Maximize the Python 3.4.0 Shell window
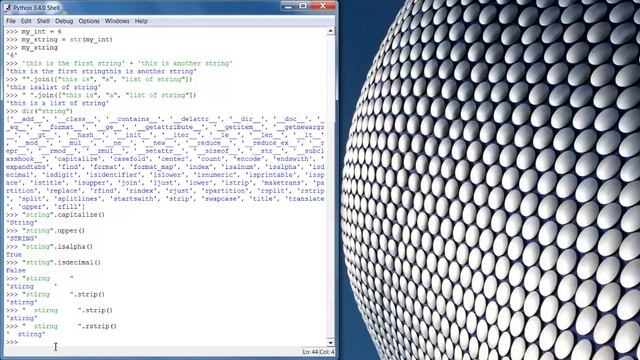640x360 pixels. click(303, 6)
